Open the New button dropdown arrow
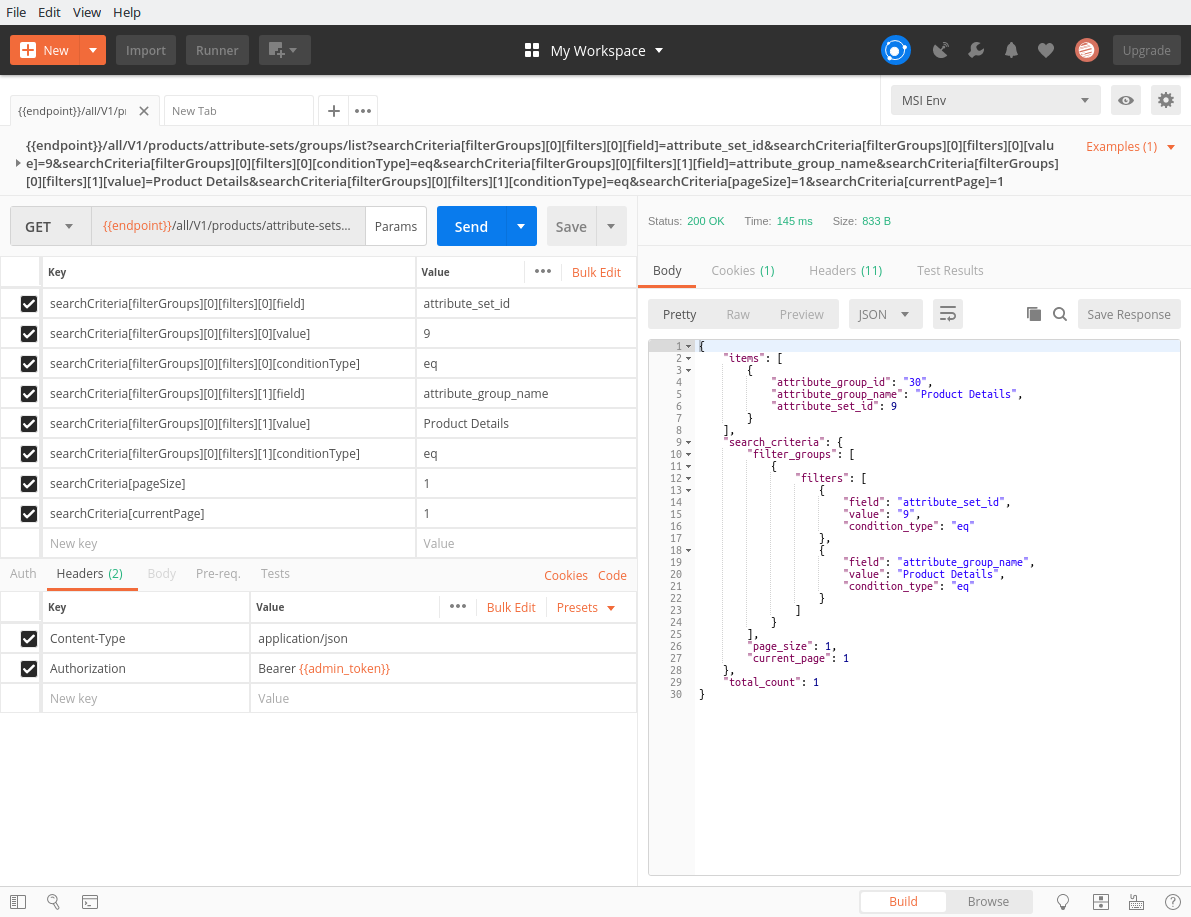The width and height of the screenshot is (1191, 917). pos(93,50)
